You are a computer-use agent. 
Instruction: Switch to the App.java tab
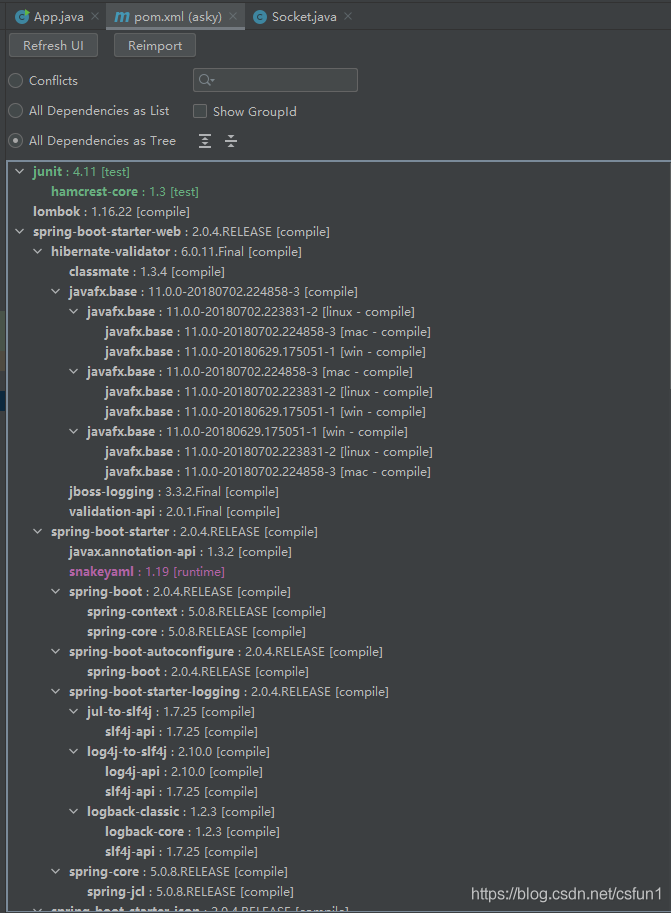point(58,17)
